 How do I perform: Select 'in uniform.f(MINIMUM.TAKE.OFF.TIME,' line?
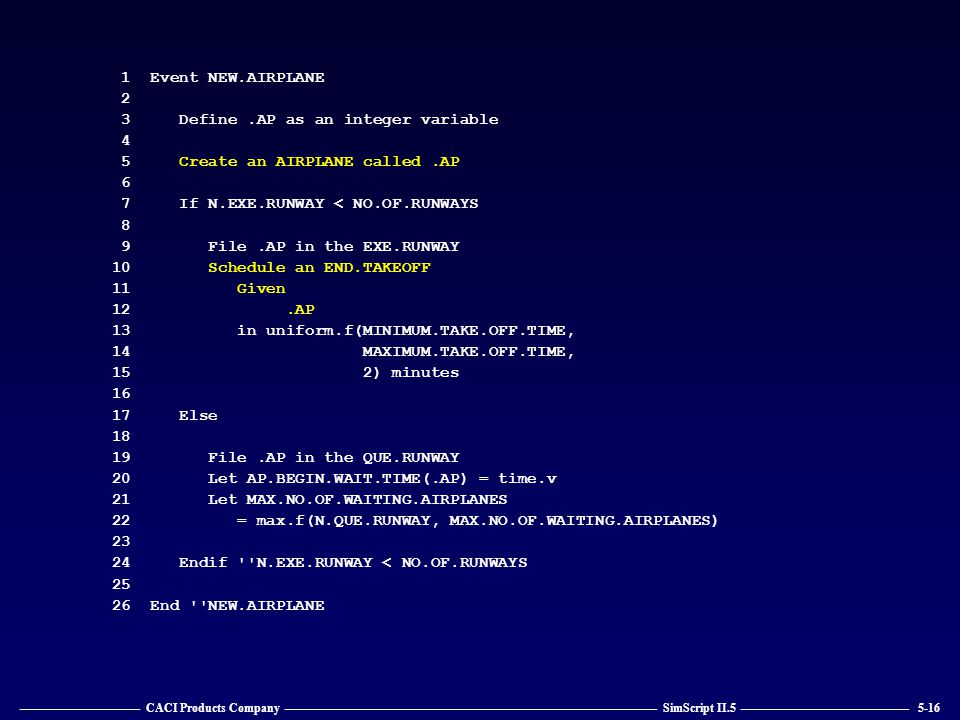pos(405,331)
